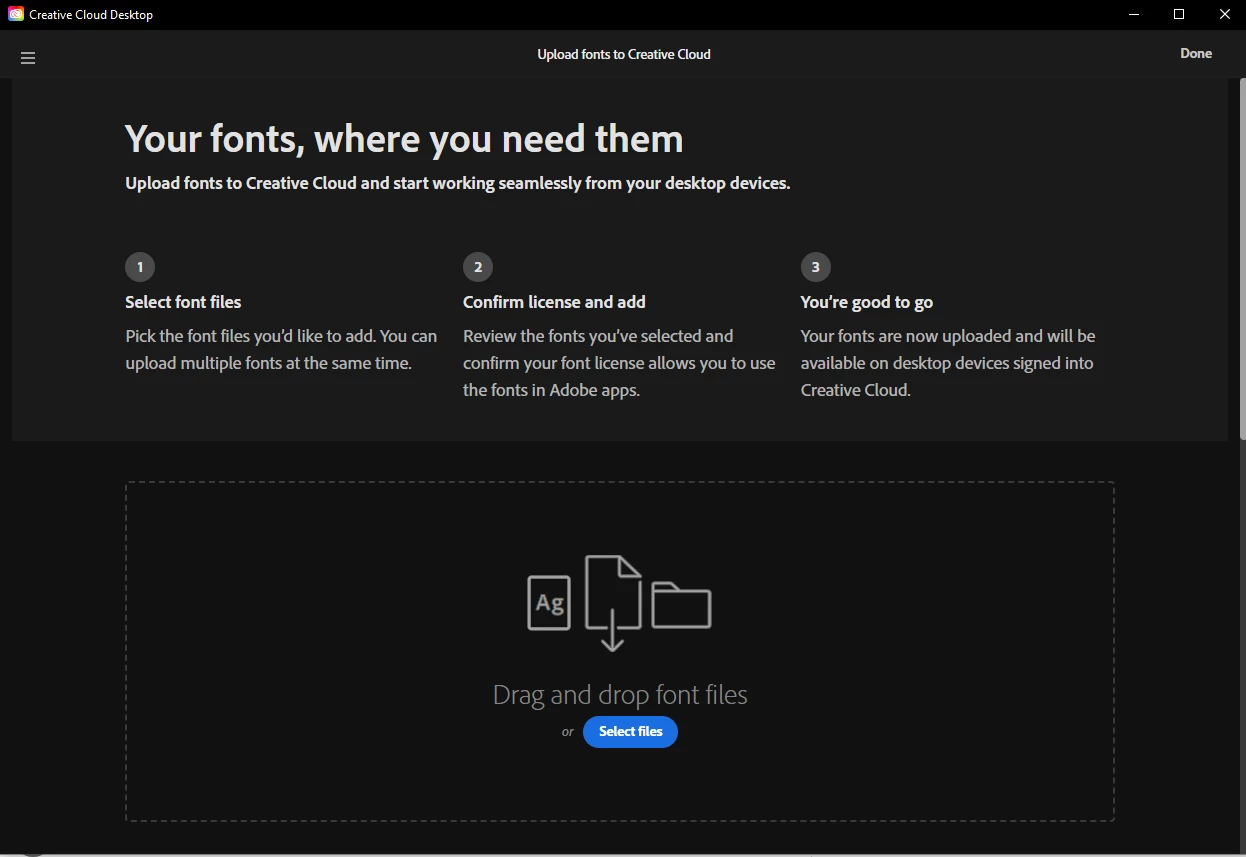
Task: Click the vertical scrollbar thumb
Action: point(1242,258)
